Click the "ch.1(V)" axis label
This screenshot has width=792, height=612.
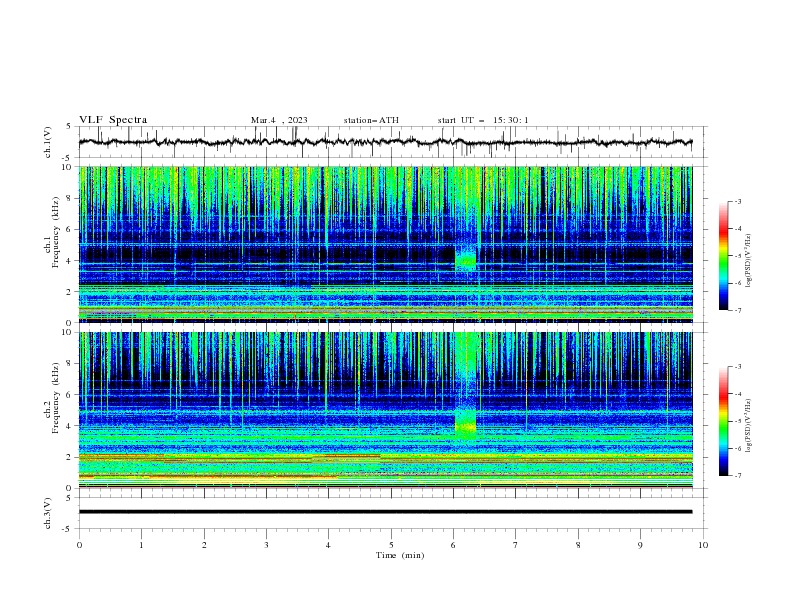[x=48, y=142]
